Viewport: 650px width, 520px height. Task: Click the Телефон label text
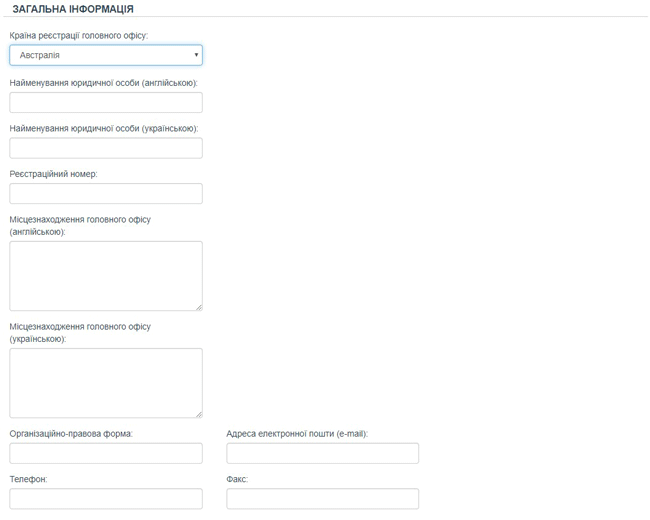(28, 480)
